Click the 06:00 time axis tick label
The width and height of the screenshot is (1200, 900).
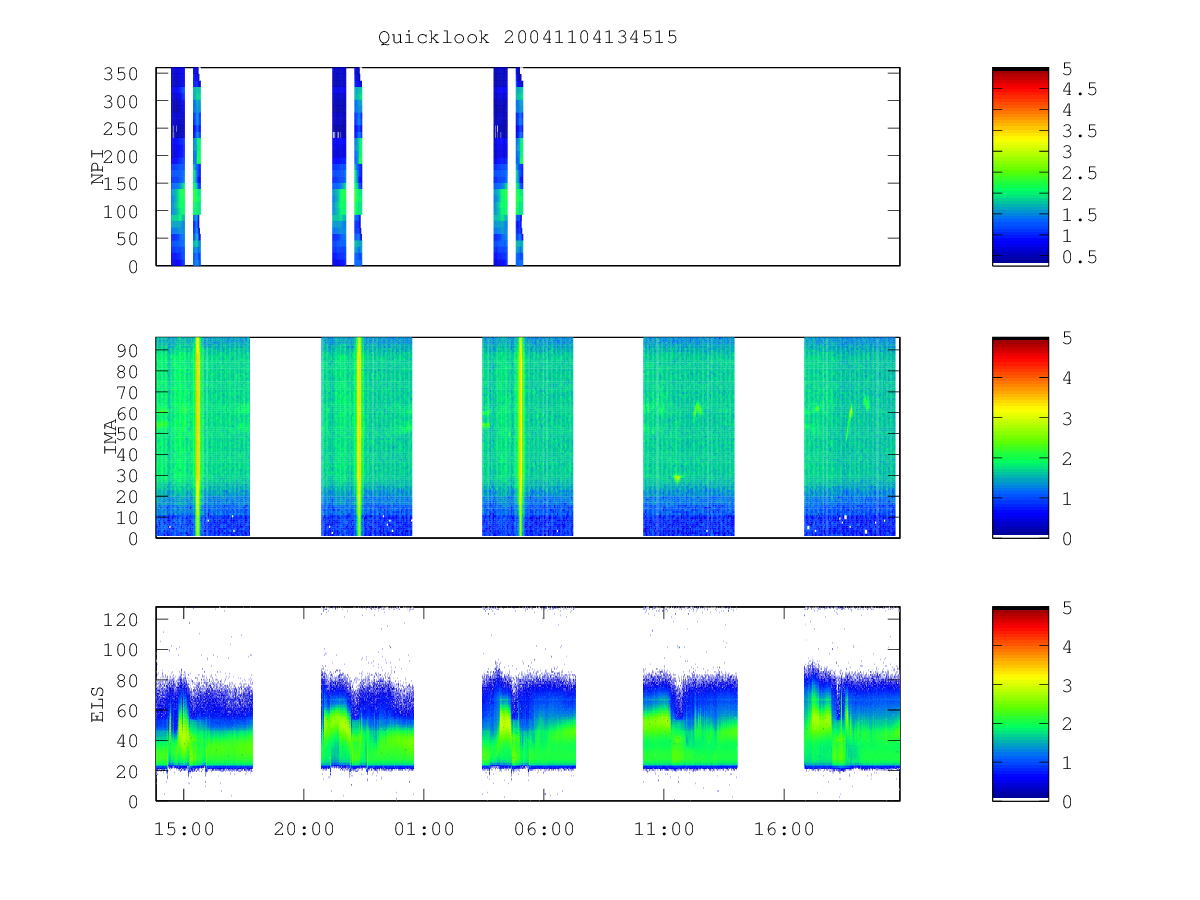[544, 829]
